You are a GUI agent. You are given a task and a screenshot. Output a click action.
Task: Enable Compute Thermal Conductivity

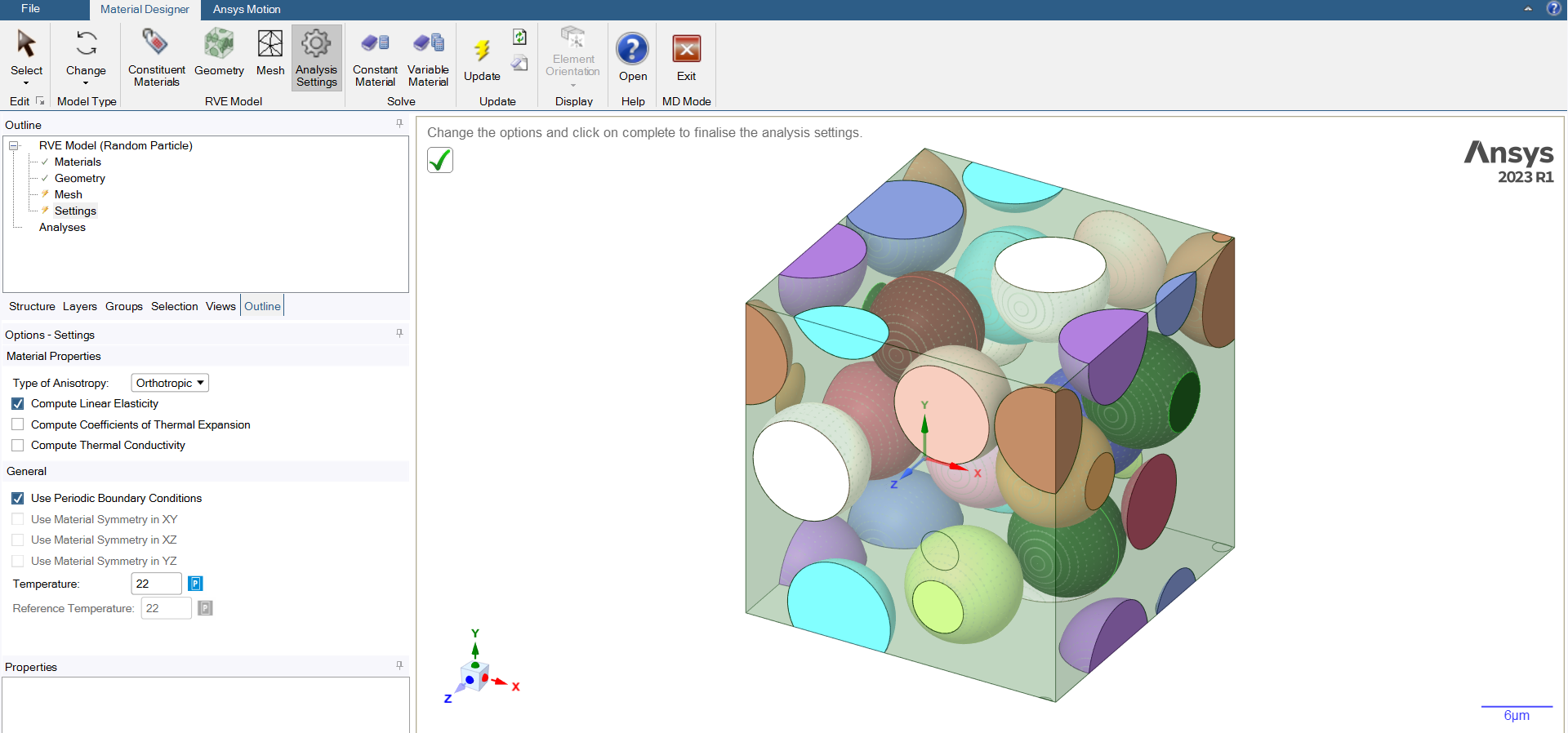pos(18,446)
